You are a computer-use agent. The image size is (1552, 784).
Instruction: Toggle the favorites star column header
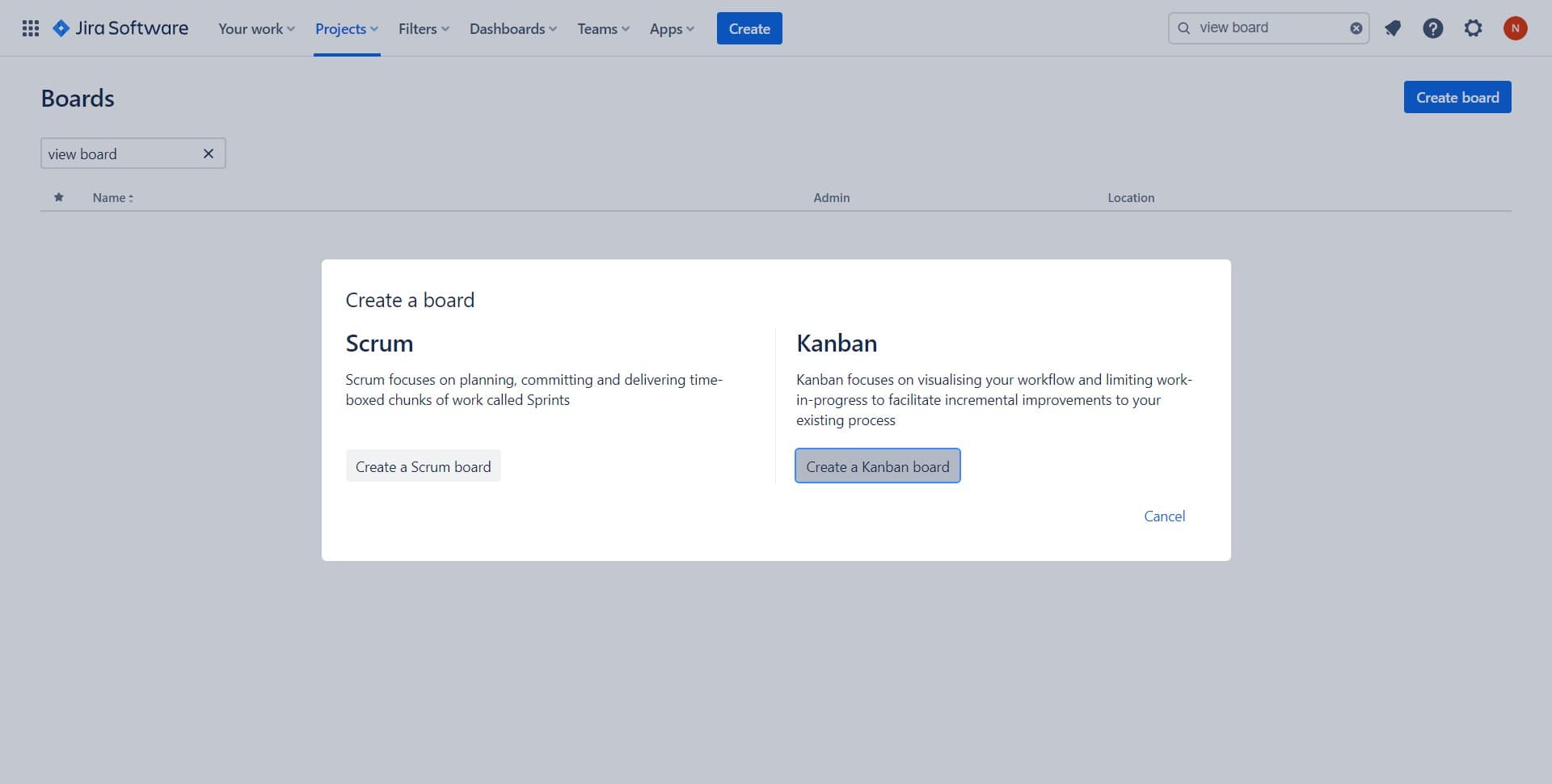pyautogui.click(x=58, y=197)
